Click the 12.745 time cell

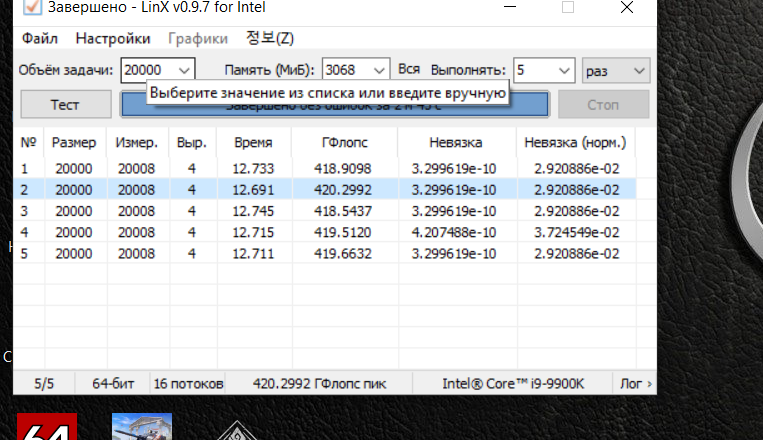[x=253, y=211]
